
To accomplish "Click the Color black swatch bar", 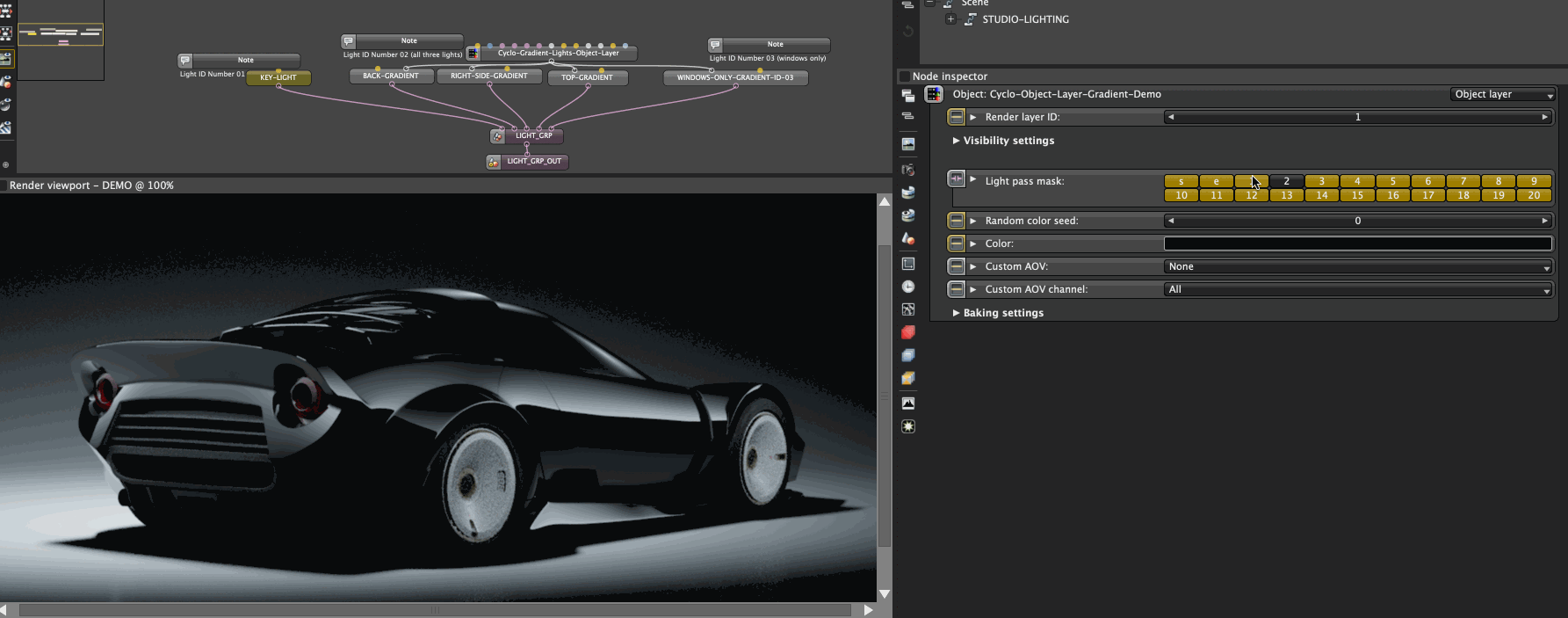I will [1358, 244].
